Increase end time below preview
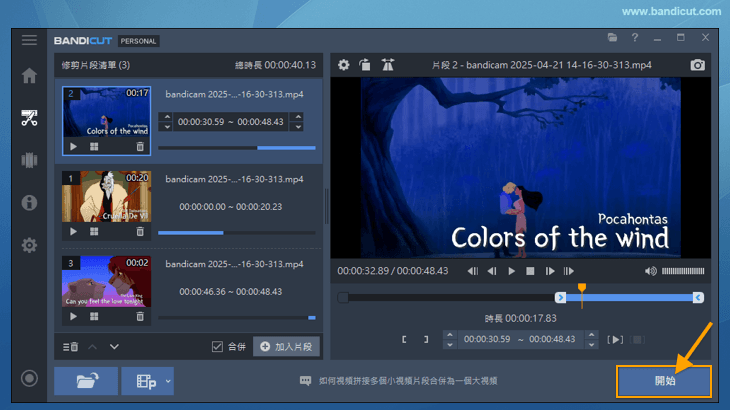Image resolution: width=730 pixels, height=410 pixels. tap(591, 335)
